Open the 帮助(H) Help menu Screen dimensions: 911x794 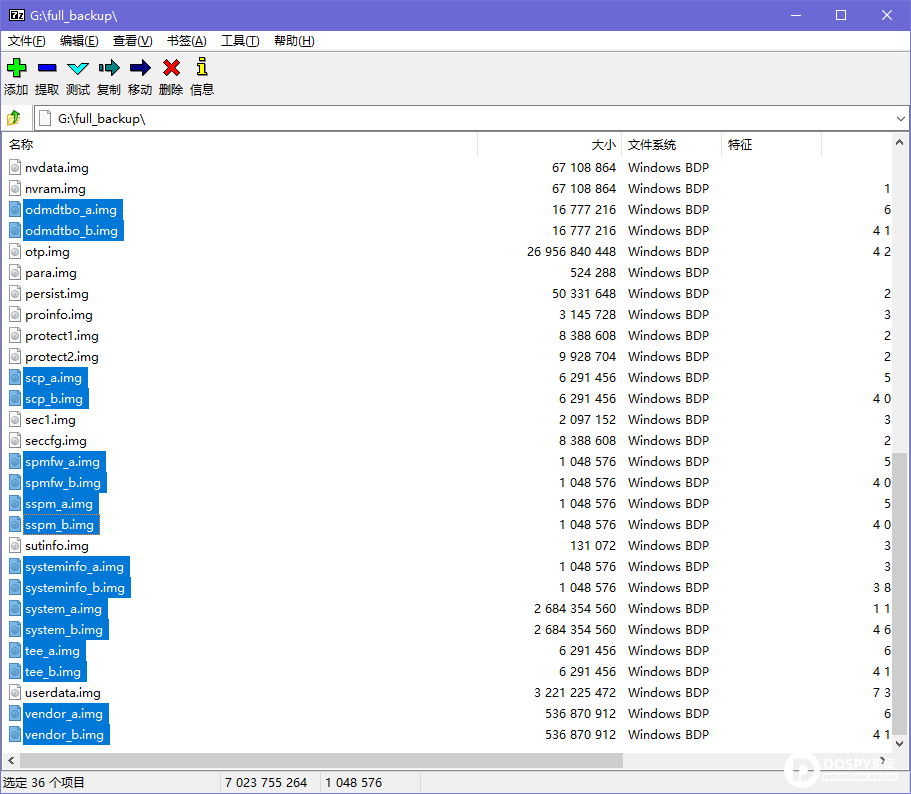[294, 41]
